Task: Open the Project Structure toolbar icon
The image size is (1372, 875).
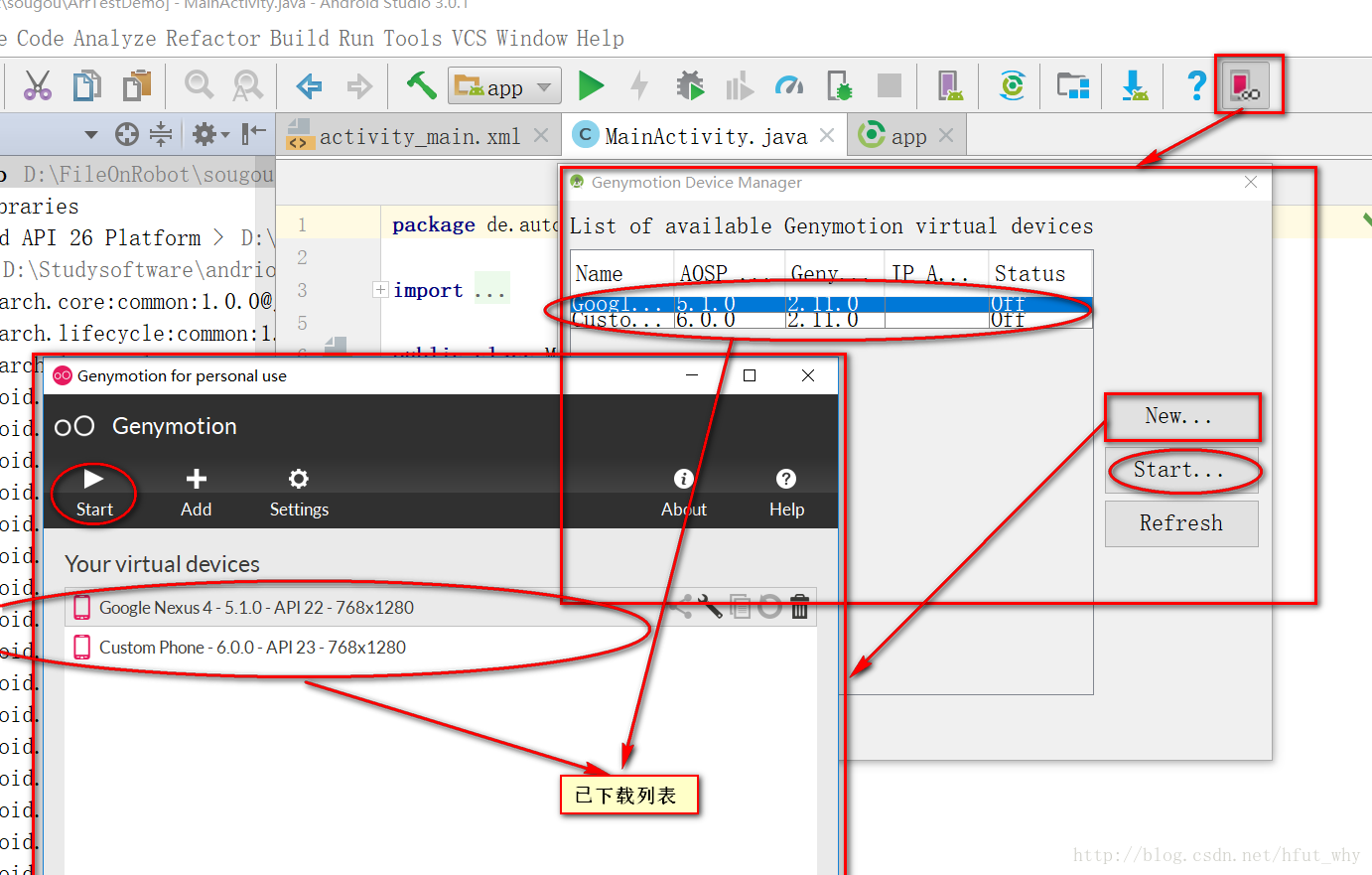Action: pyautogui.click(x=1073, y=85)
